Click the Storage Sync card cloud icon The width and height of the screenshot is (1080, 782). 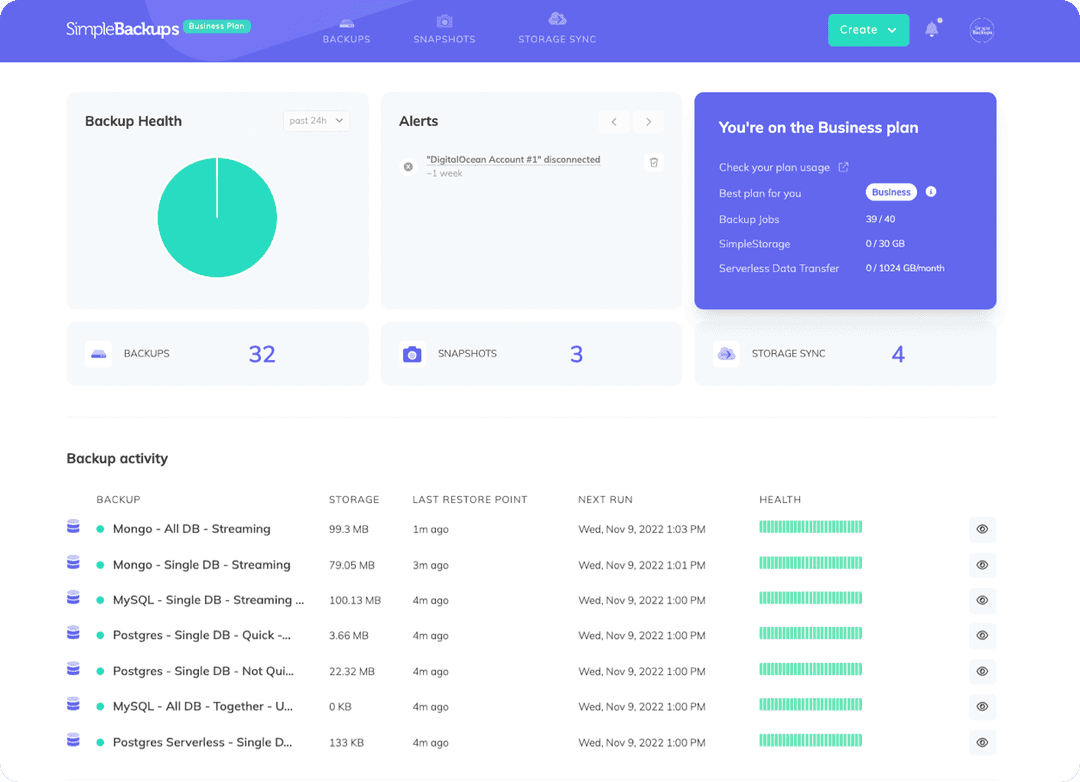(726, 354)
